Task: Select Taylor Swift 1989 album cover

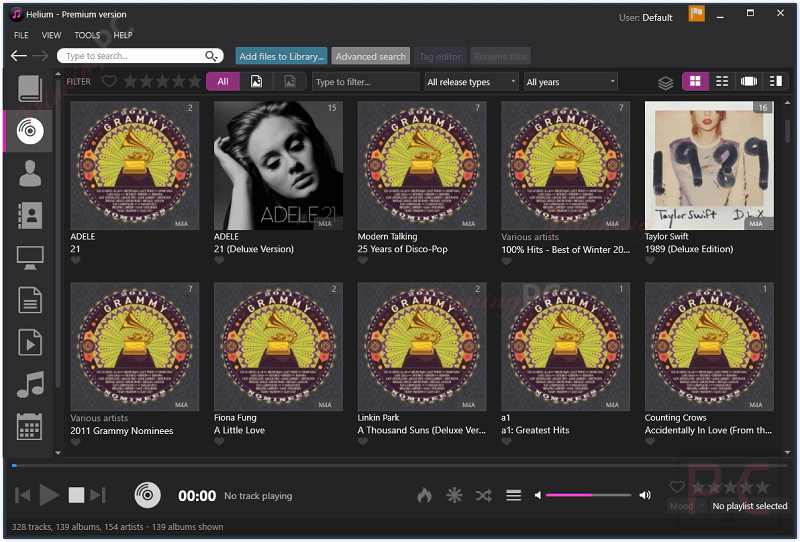Action: point(709,165)
